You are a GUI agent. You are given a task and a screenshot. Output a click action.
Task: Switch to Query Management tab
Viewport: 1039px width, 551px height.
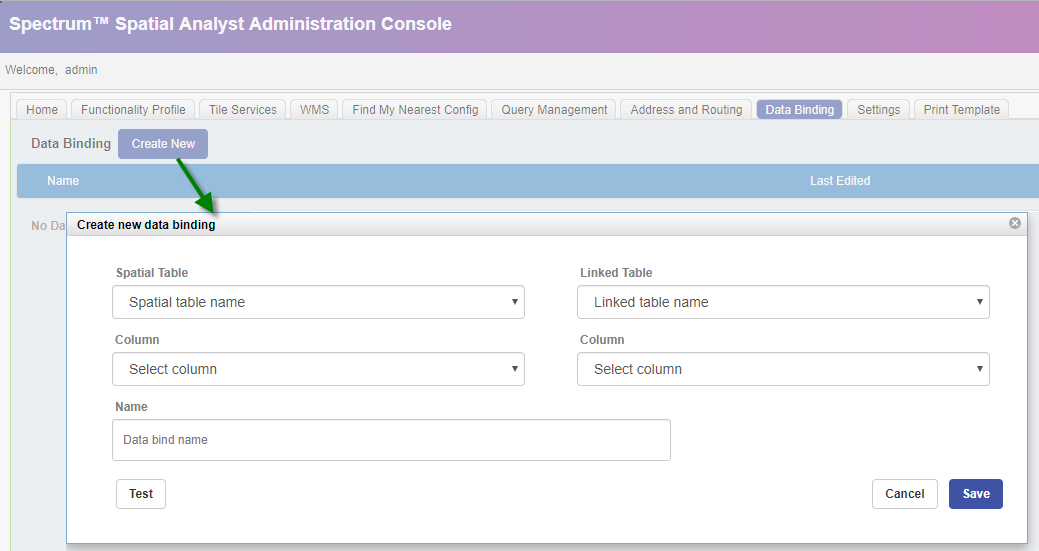coord(554,110)
